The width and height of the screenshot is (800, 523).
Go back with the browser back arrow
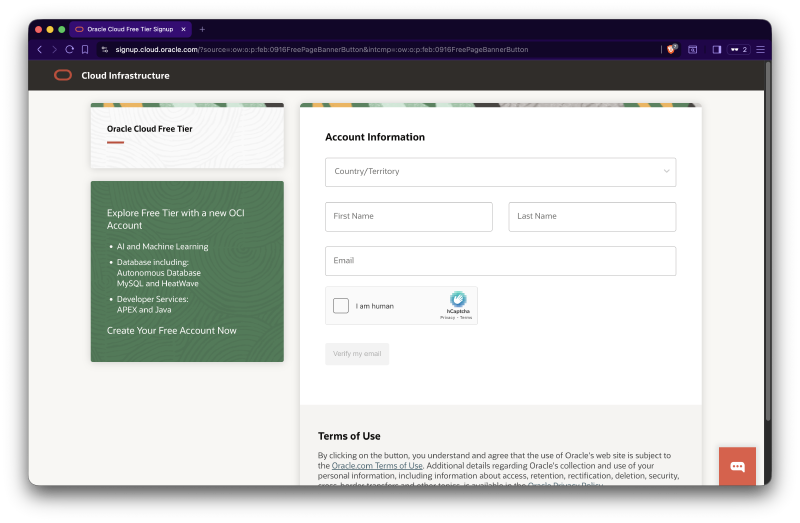40,49
